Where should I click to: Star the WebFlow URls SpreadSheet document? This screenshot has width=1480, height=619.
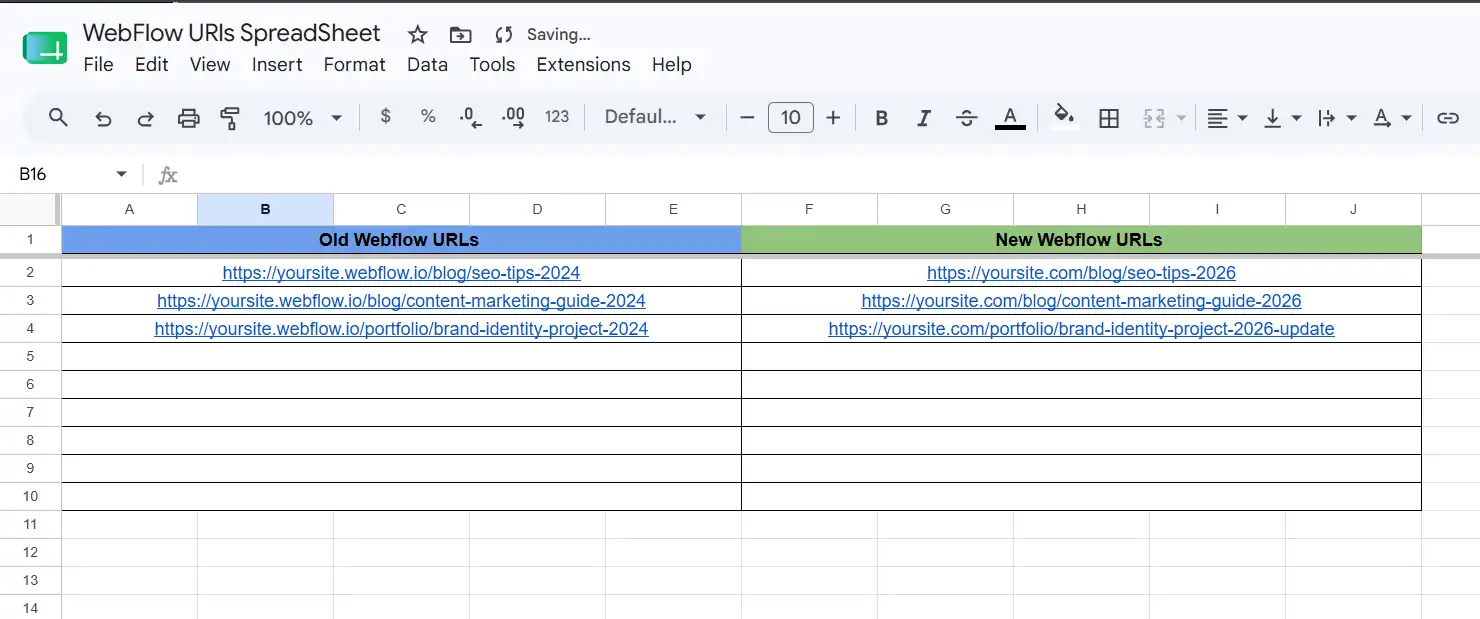418,35
